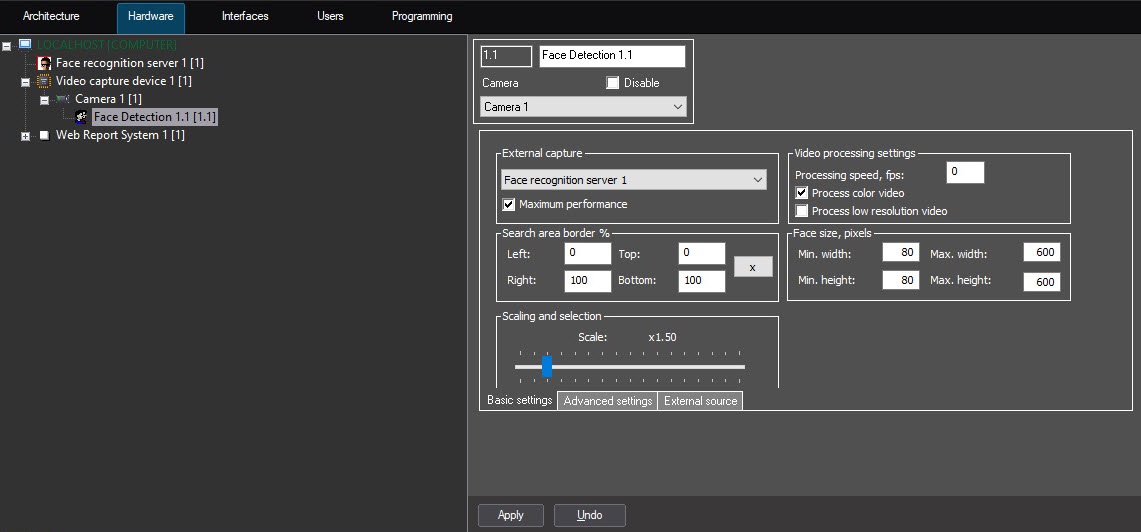Open the Advanced settings tab
The height and width of the screenshot is (532, 1141).
tap(608, 401)
